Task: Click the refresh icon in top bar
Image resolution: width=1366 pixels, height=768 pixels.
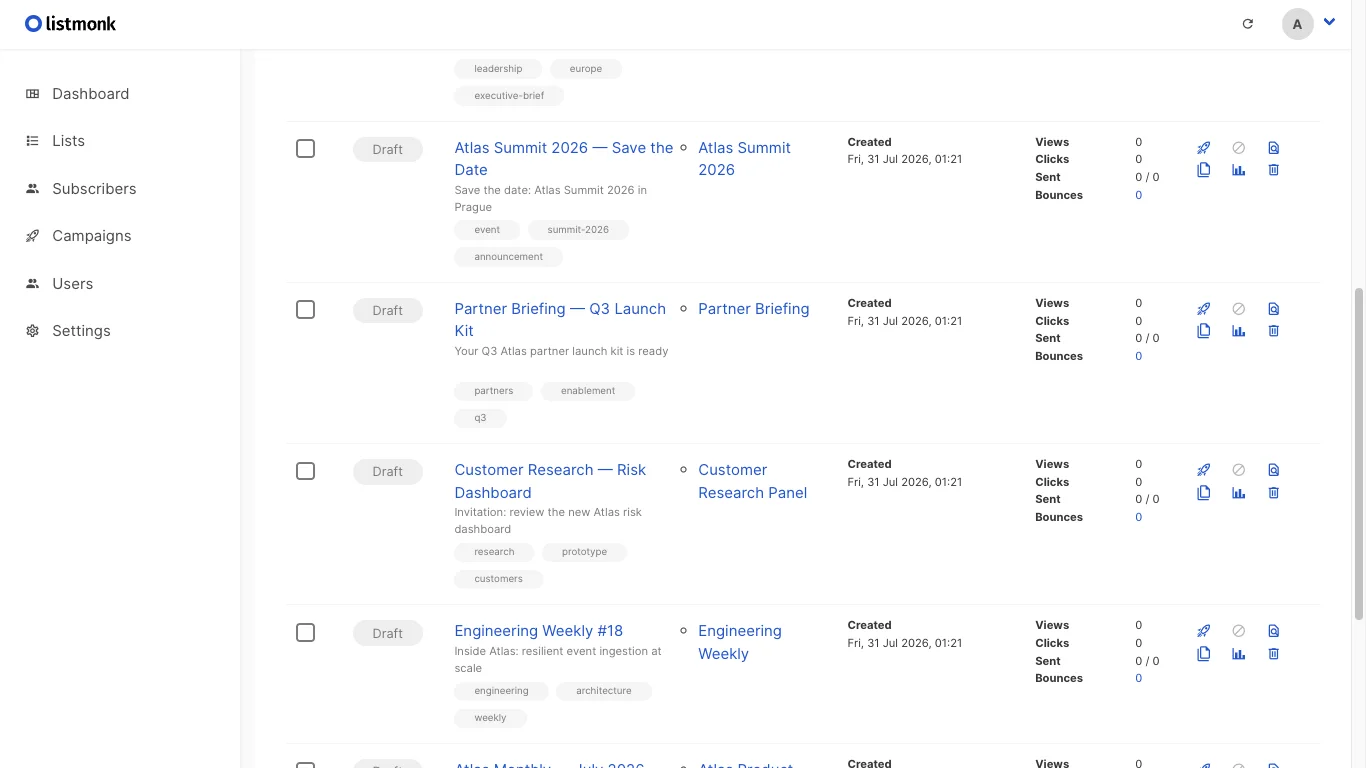Action: coord(1248,24)
